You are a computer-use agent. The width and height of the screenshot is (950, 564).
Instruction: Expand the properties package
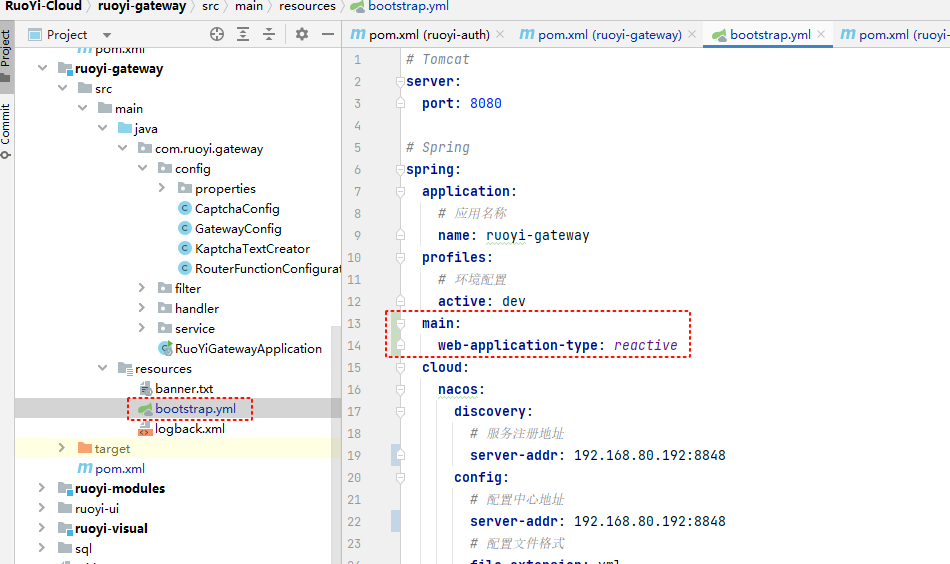click(162, 188)
